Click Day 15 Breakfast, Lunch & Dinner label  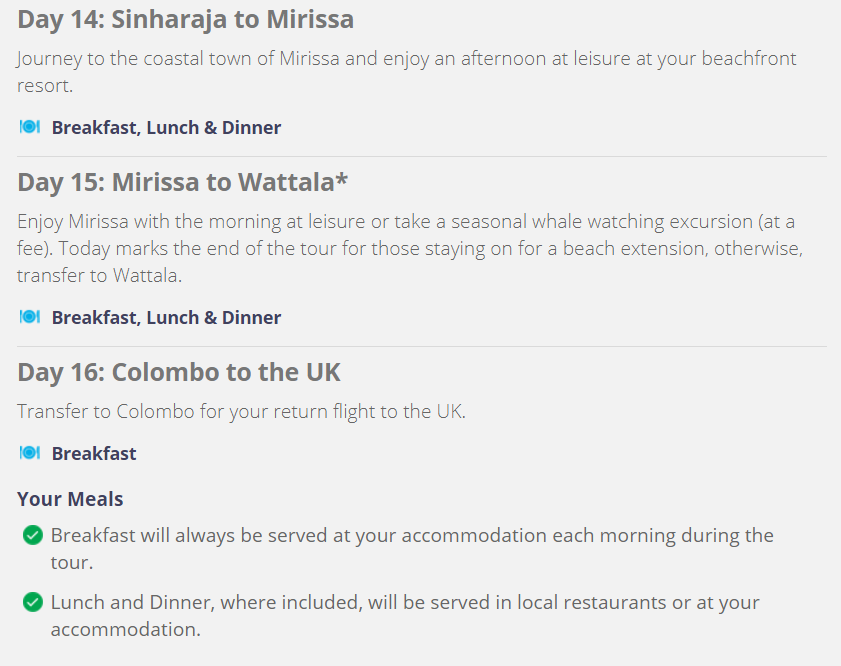(x=166, y=317)
